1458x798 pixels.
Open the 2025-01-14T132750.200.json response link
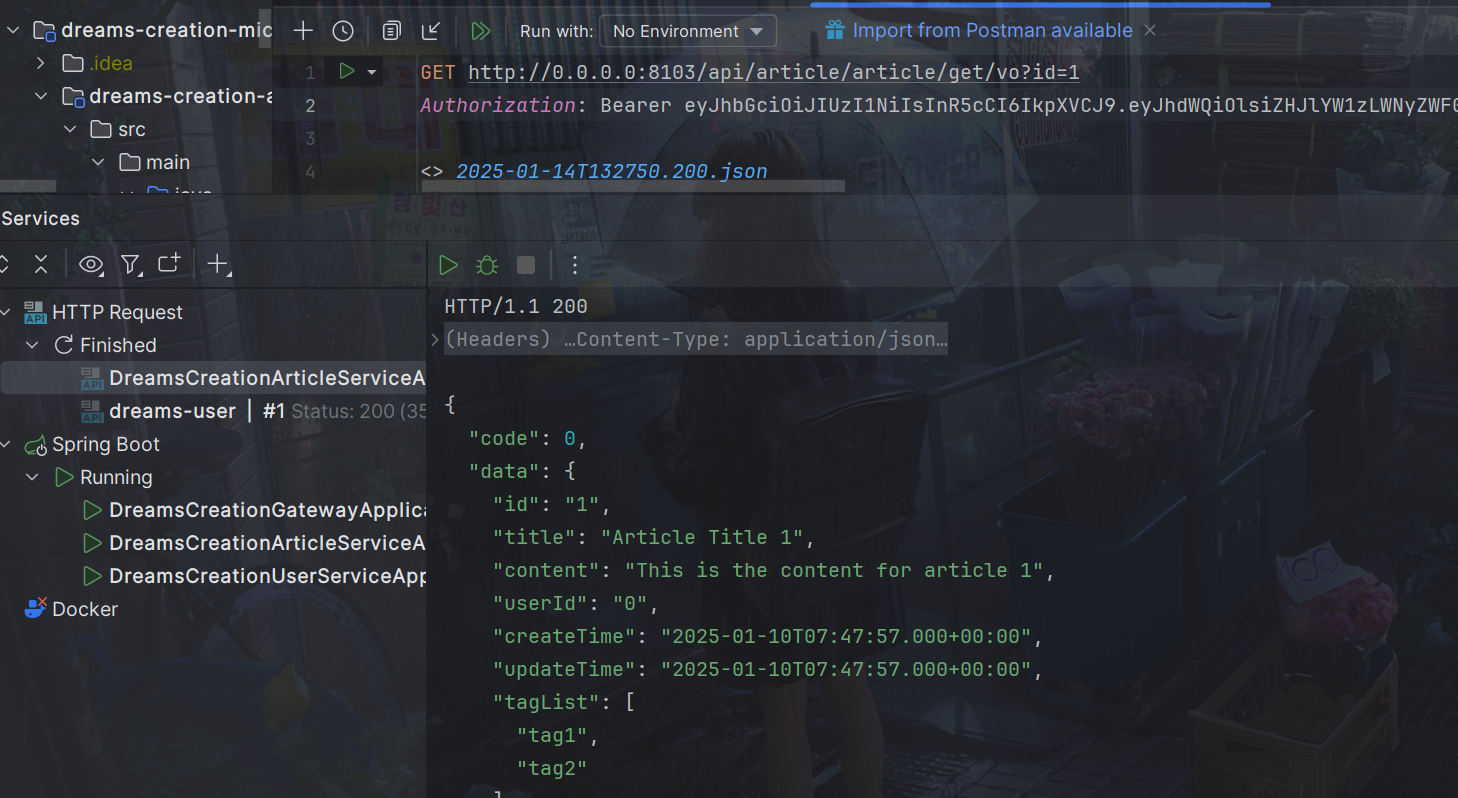coord(611,171)
